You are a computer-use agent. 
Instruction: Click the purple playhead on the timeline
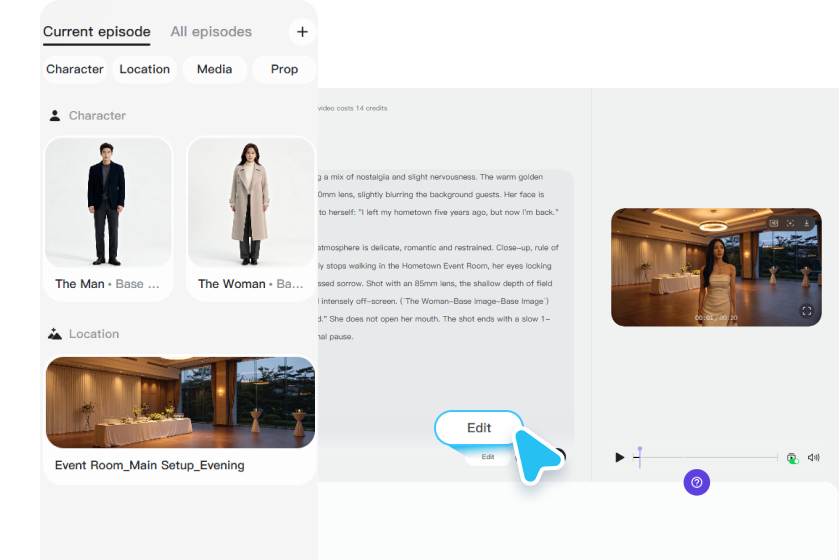pos(640,457)
